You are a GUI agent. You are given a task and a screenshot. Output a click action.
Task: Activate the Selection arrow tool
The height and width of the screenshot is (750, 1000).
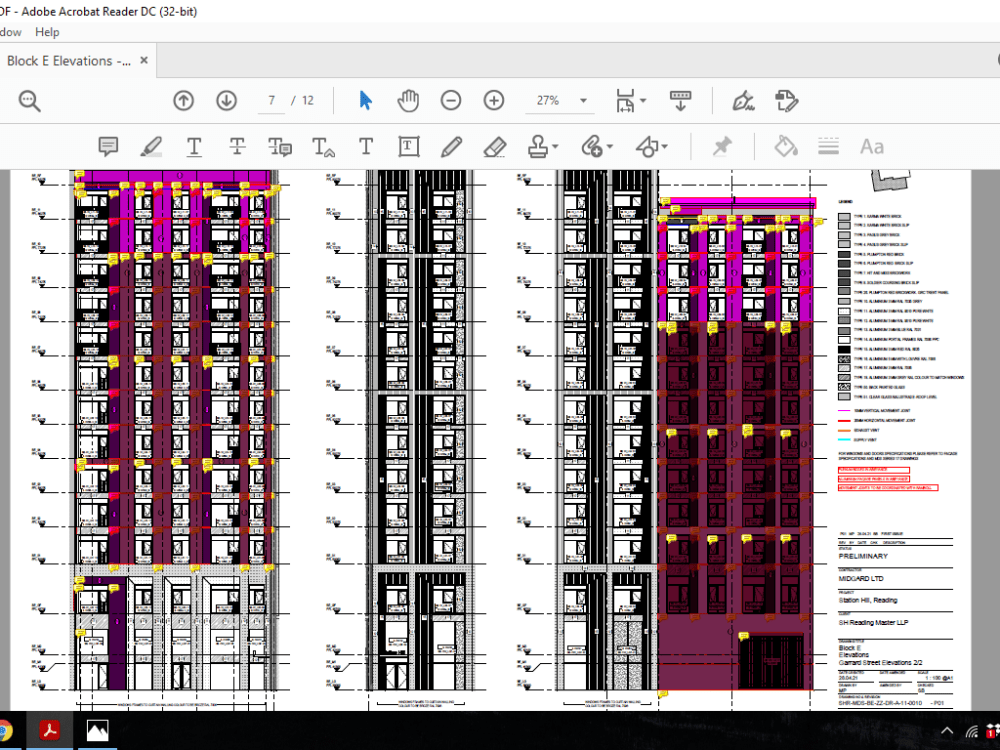(x=365, y=101)
